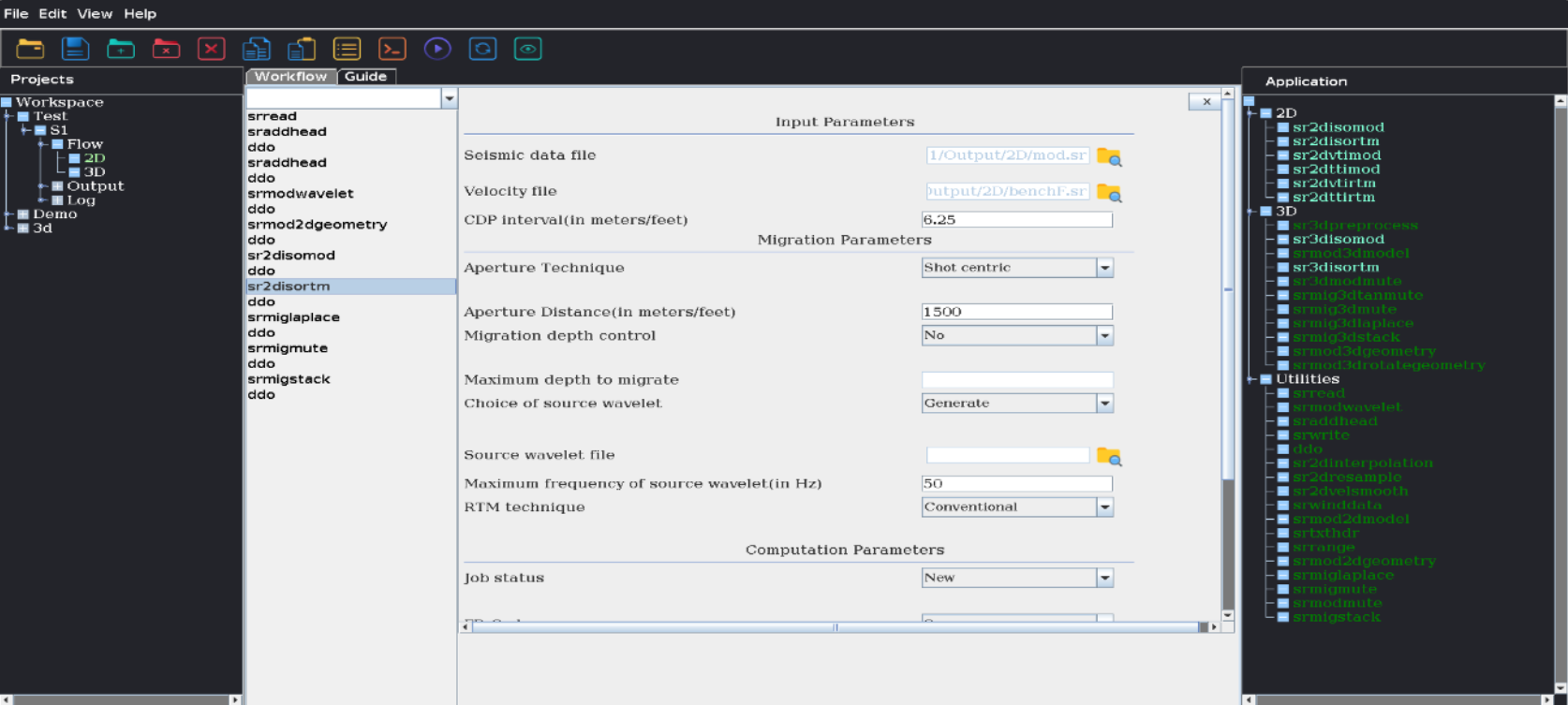Image resolution: width=1568 pixels, height=705 pixels.
Task: Open Choice of source wavelet dropdown
Action: click(x=1105, y=404)
